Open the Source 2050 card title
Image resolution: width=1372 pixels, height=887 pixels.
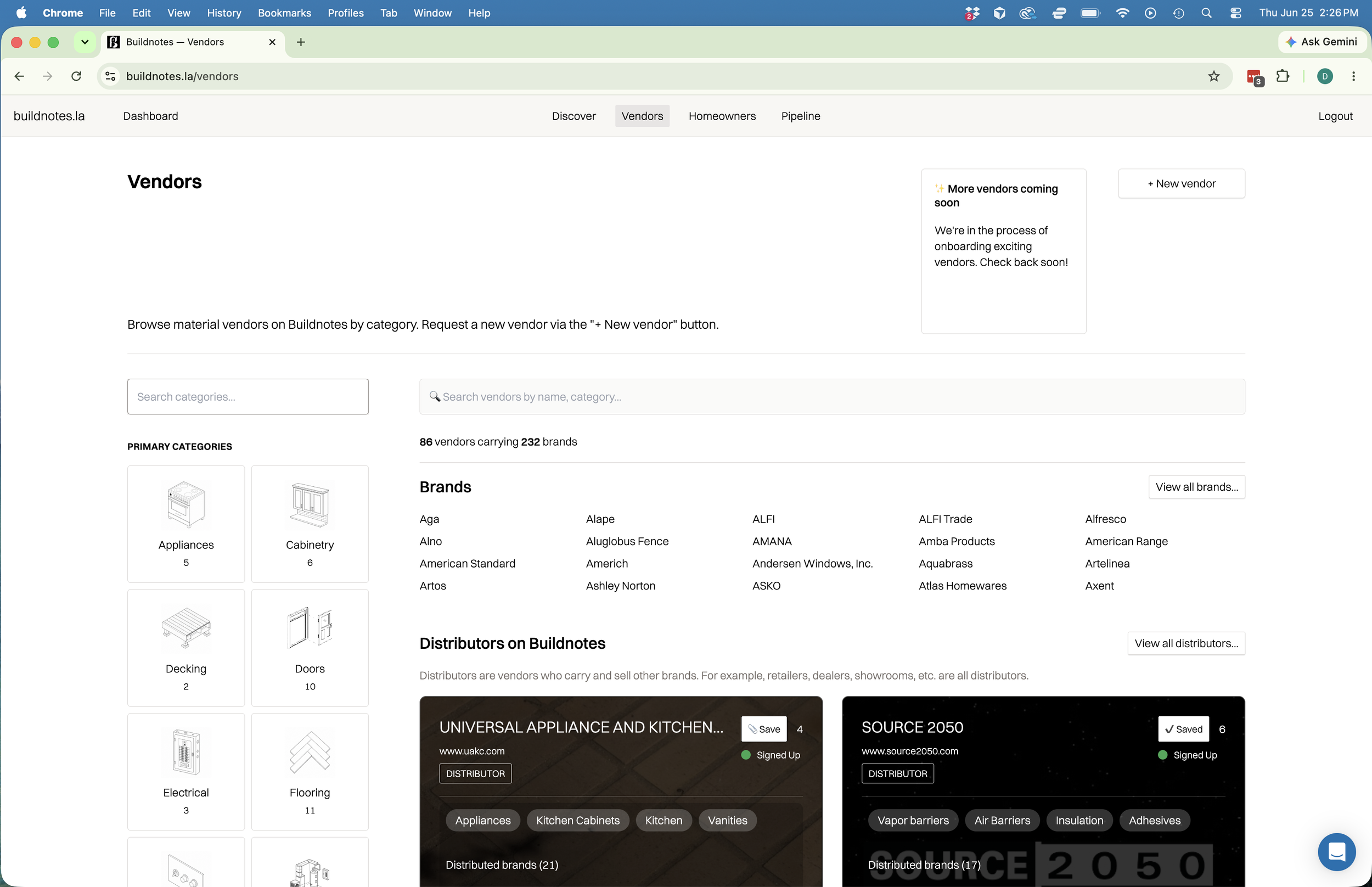[x=912, y=727]
